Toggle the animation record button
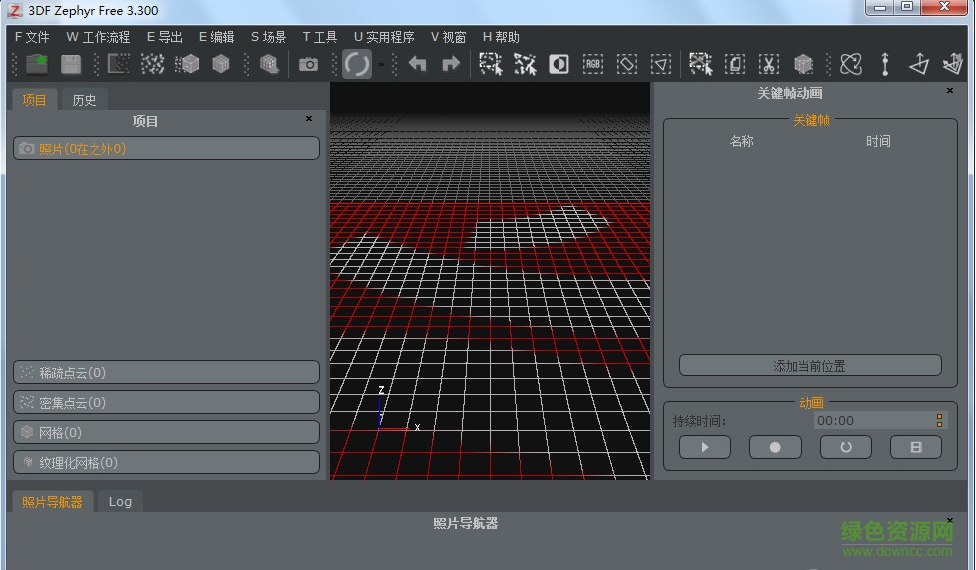This screenshot has width=976, height=570. pos(775,447)
